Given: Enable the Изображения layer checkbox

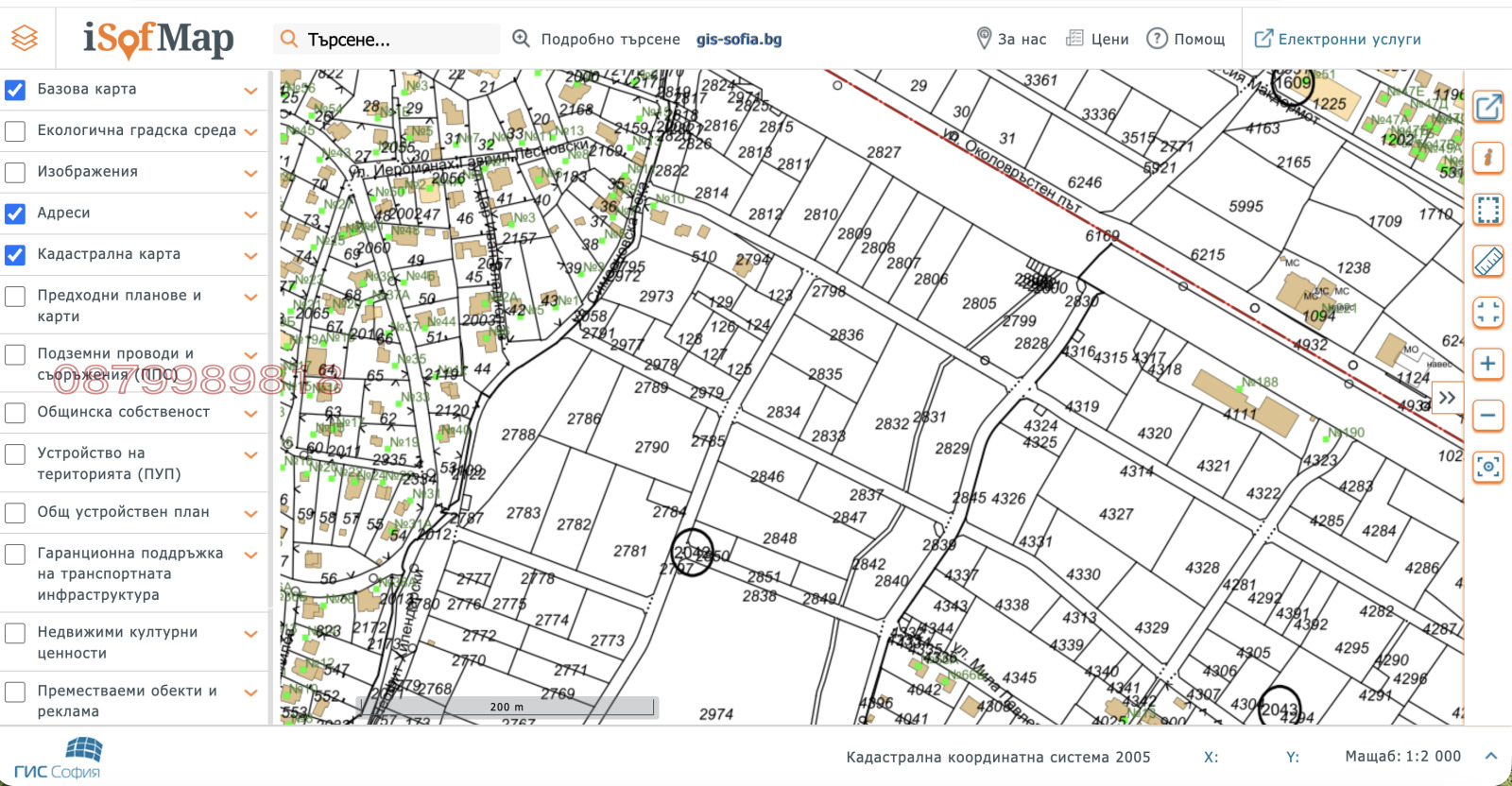Looking at the screenshot, I should (15, 172).
